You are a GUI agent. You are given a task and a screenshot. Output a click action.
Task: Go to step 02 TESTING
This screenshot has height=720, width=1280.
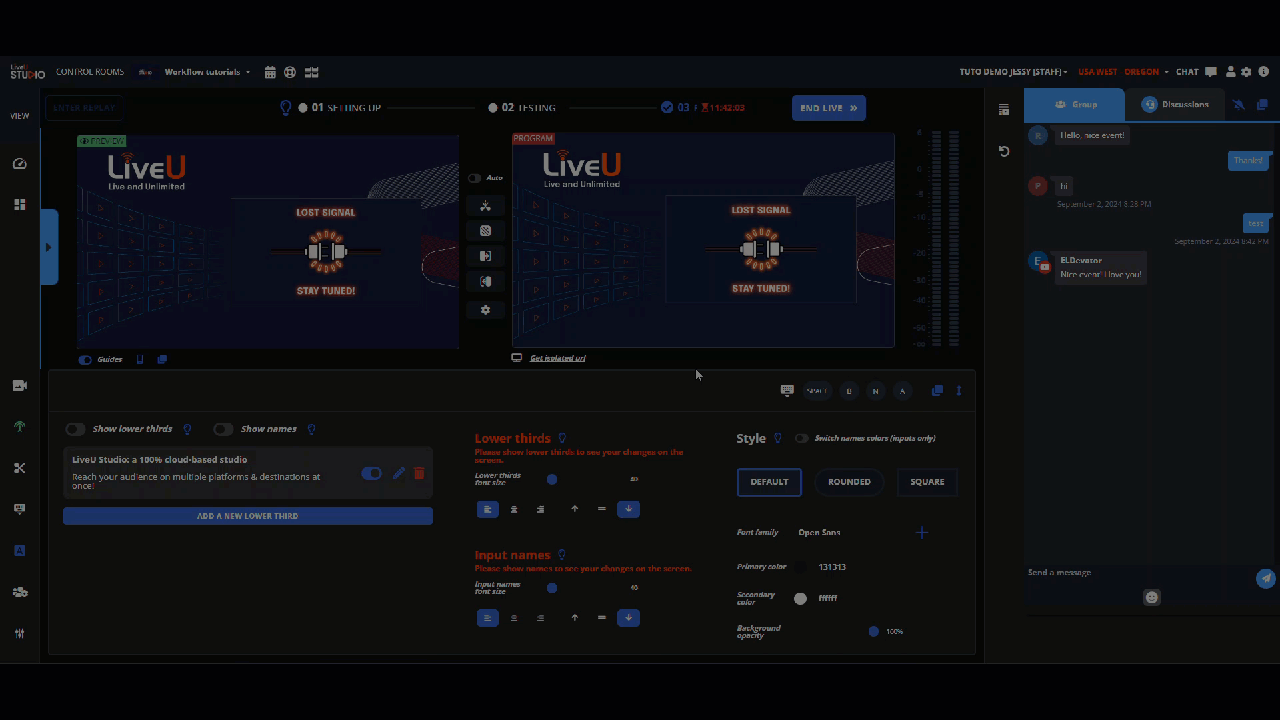pyautogui.click(x=522, y=108)
